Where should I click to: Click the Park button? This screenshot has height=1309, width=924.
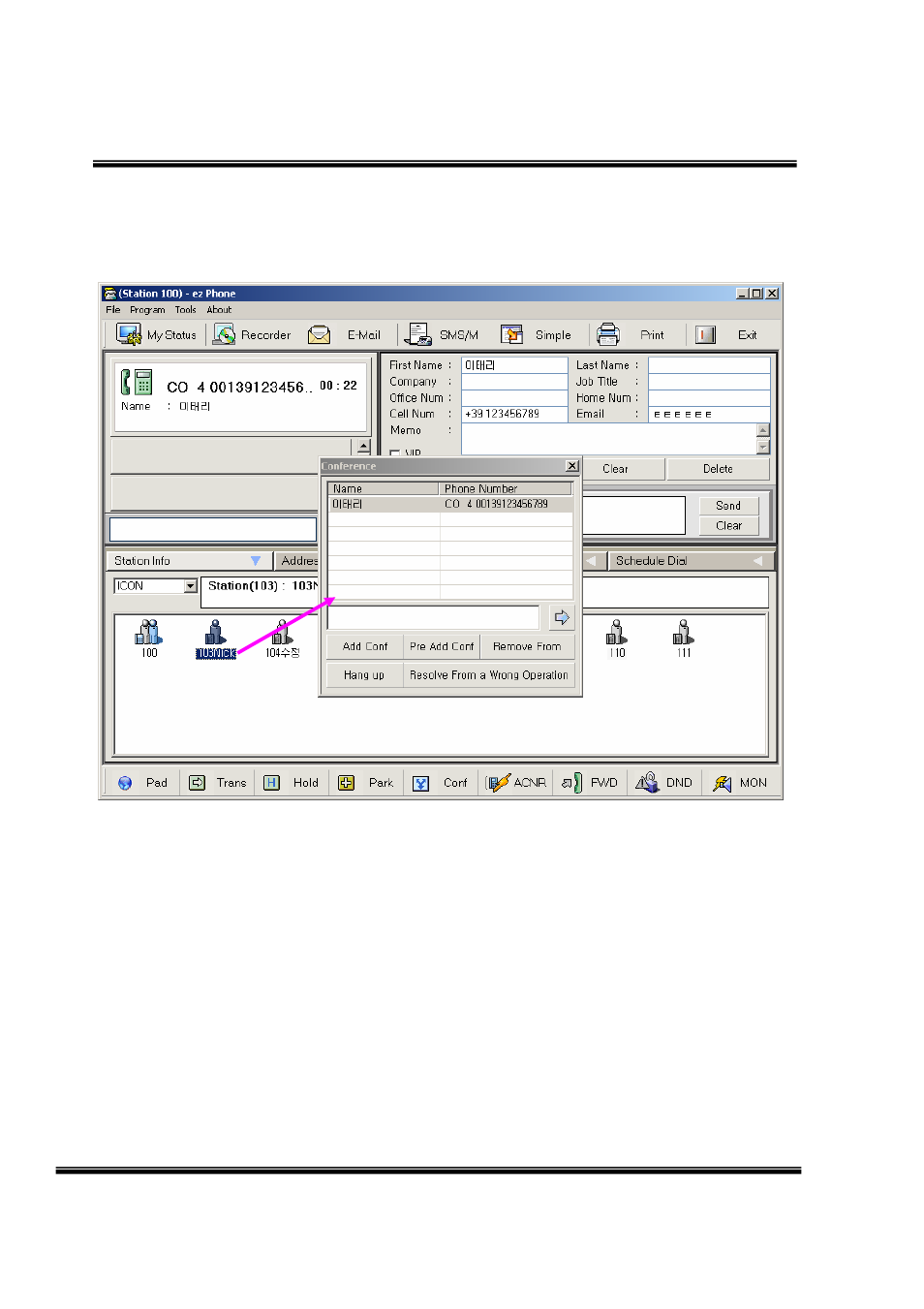pos(366,783)
